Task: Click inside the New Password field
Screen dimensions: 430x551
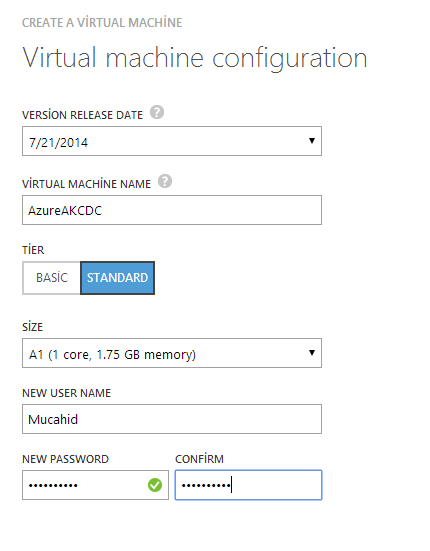Action: click(x=95, y=485)
